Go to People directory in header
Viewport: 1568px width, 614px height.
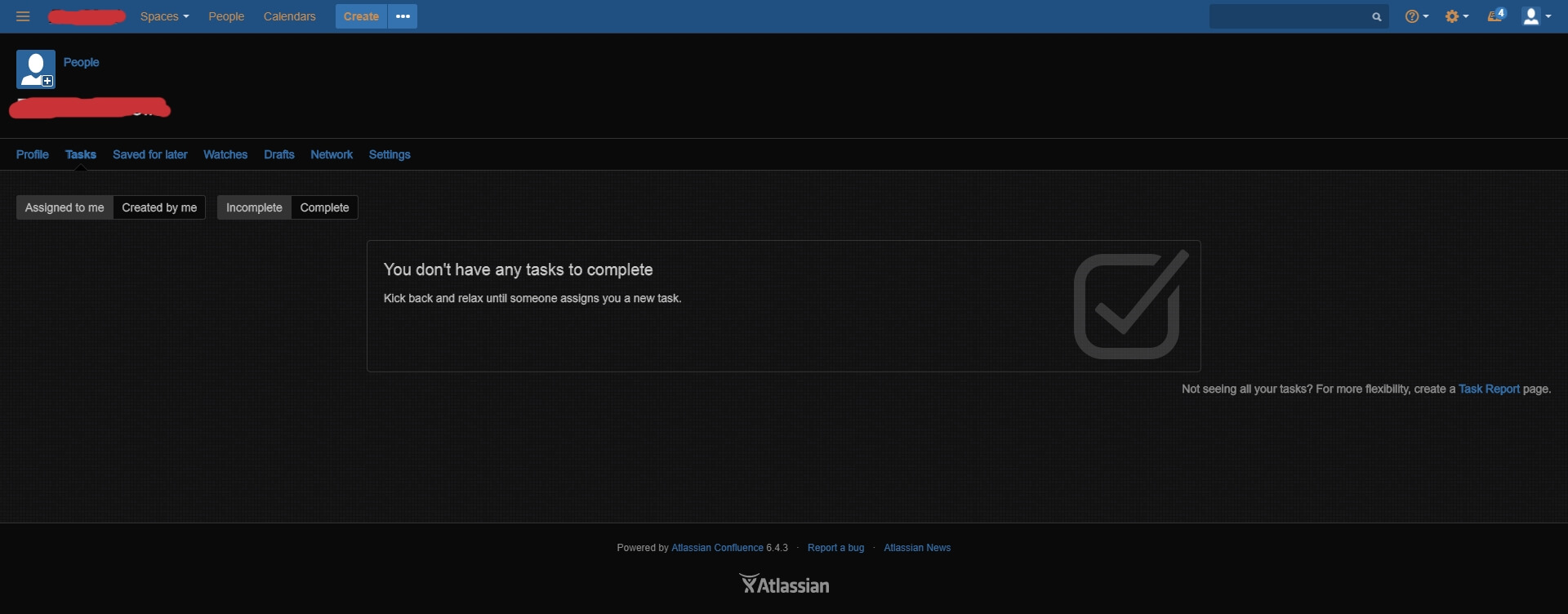click(x=226, y=16)
